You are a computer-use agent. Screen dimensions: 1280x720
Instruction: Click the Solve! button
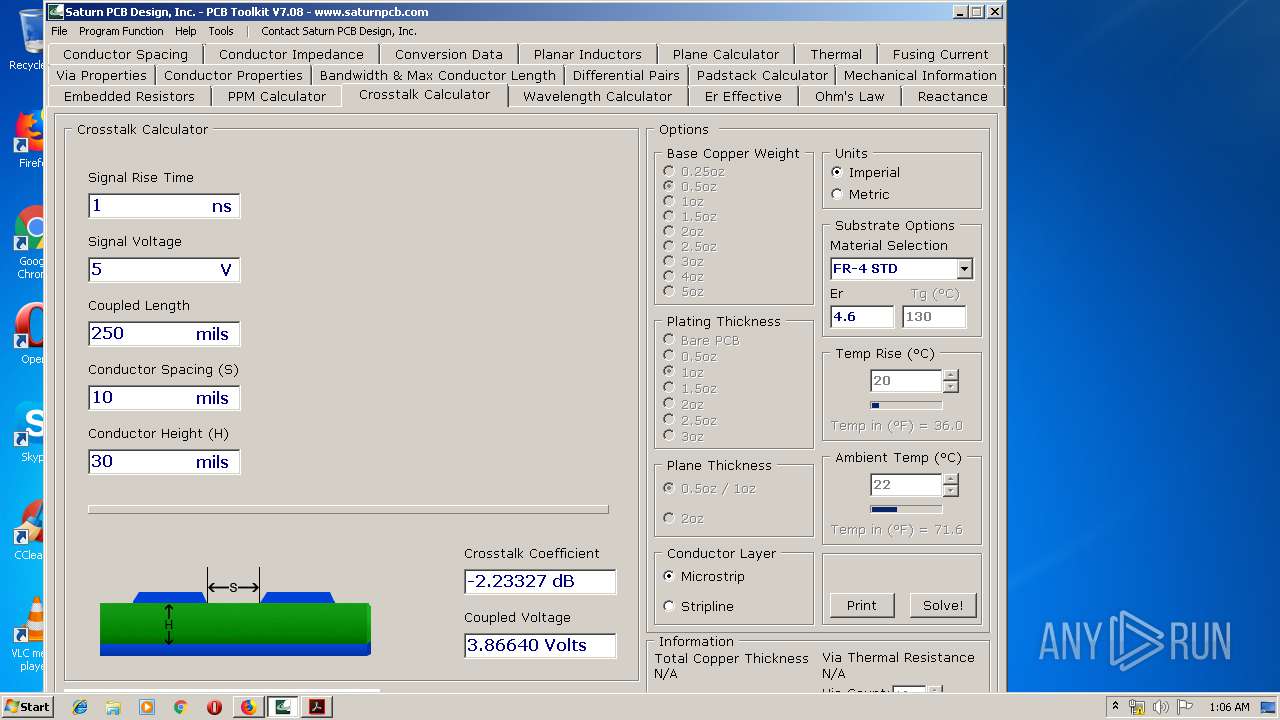point(943,605)
